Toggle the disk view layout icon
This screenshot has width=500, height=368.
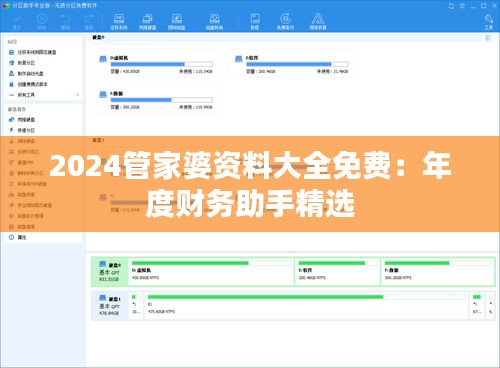[x=488, y=38]
